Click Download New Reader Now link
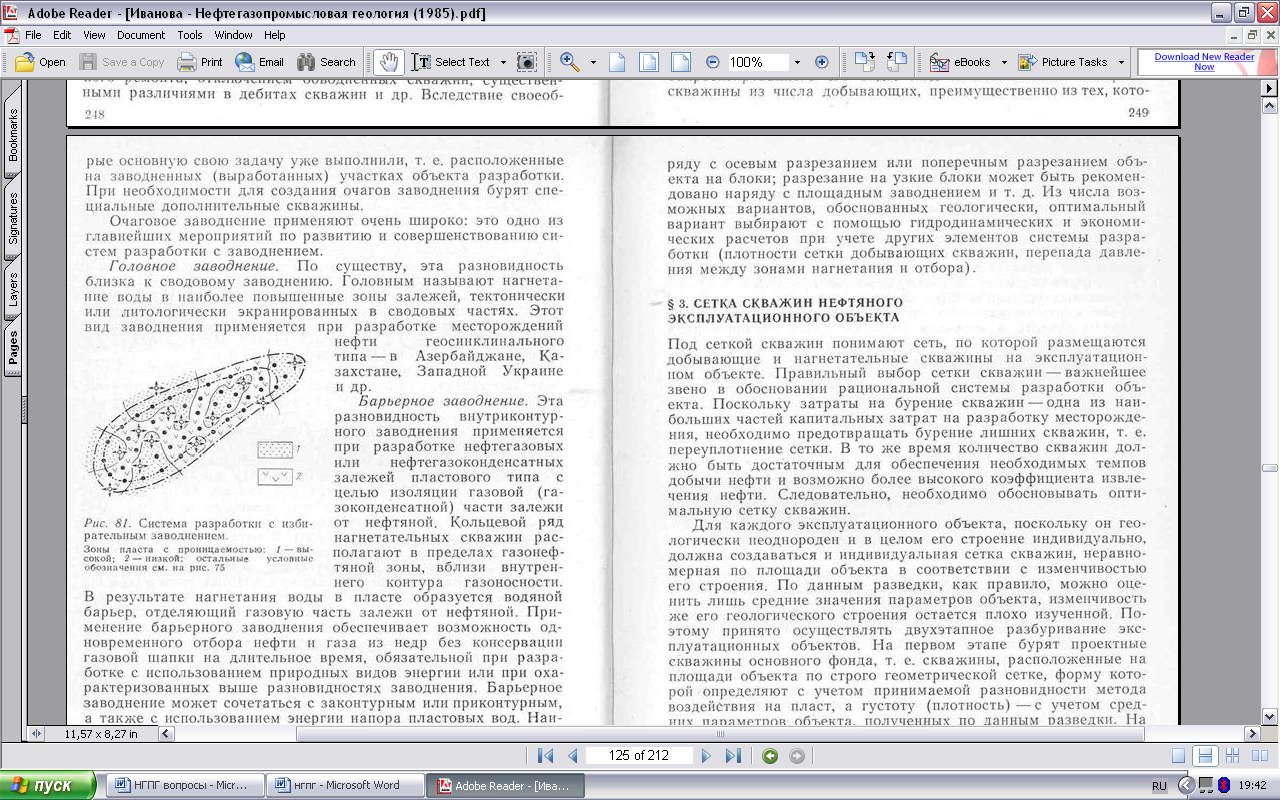 [x=1204, y=62]
